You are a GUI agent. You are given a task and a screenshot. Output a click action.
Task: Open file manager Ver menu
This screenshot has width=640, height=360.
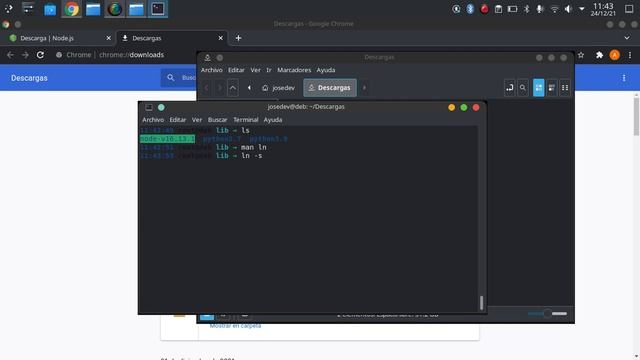coord(255,70)
